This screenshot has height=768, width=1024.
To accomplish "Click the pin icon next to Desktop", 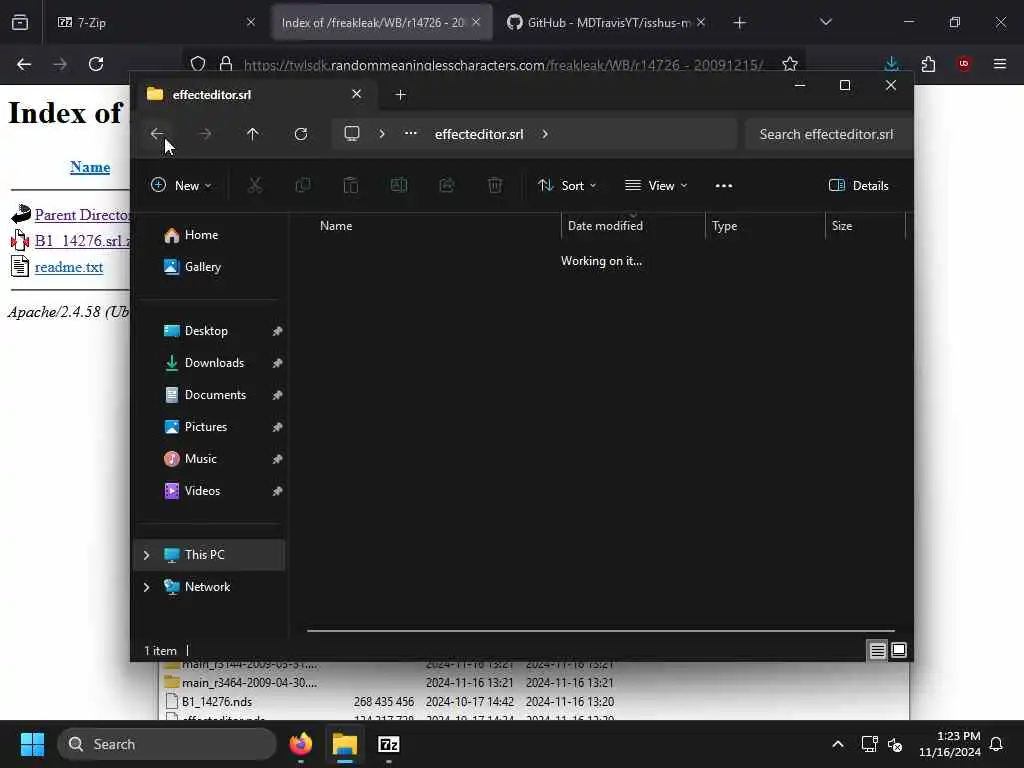I will (277, 331).
